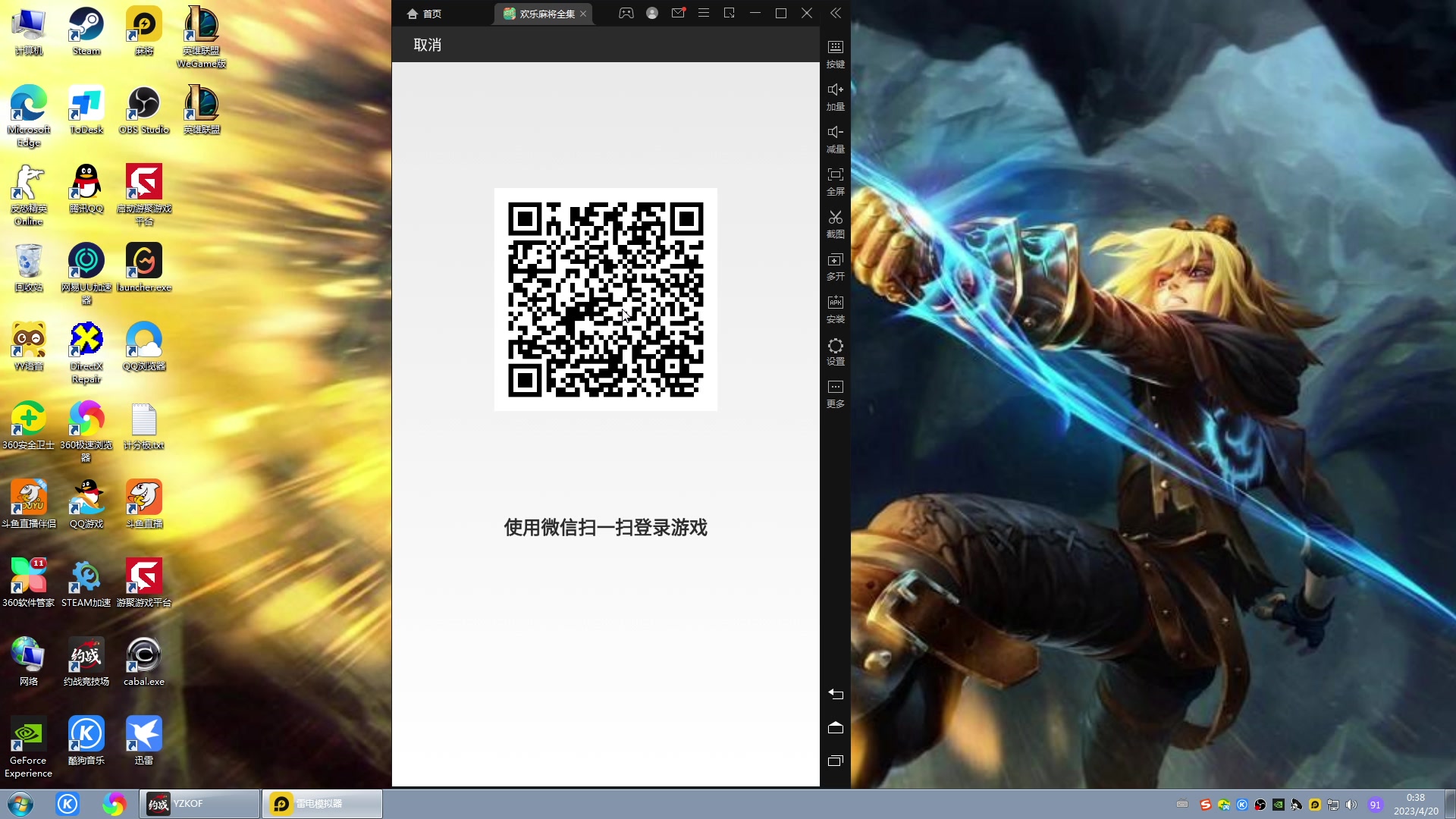Screen dimensions: 1456x819
Task: Click the WeChat login QR code
Action: click(605, 300)
